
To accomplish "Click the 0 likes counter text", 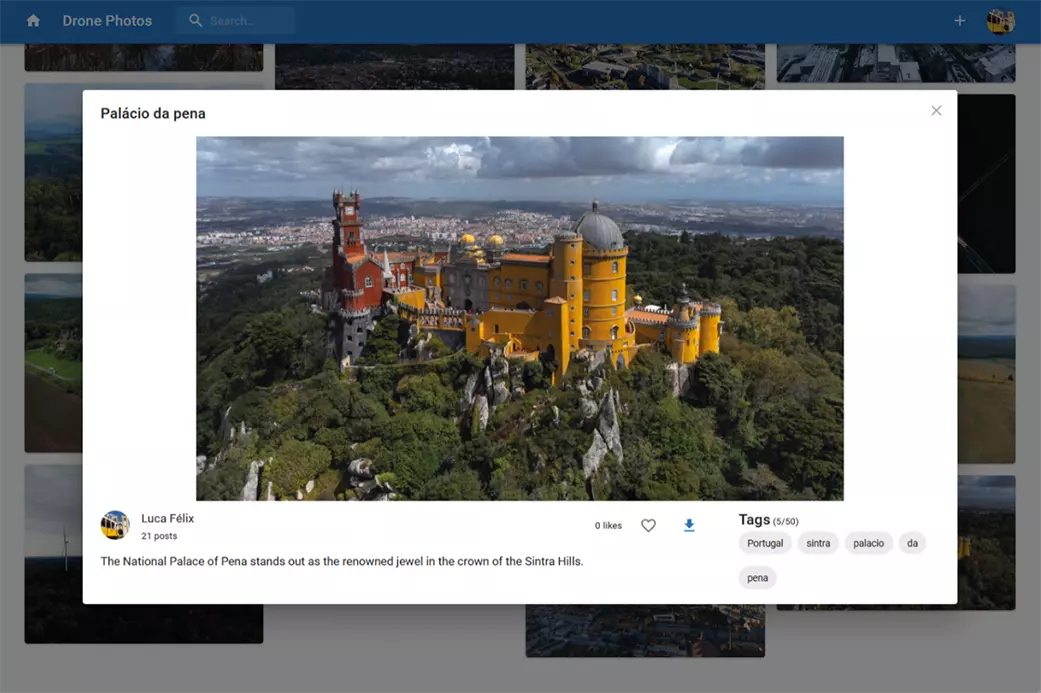I will (x=608, y=526).
